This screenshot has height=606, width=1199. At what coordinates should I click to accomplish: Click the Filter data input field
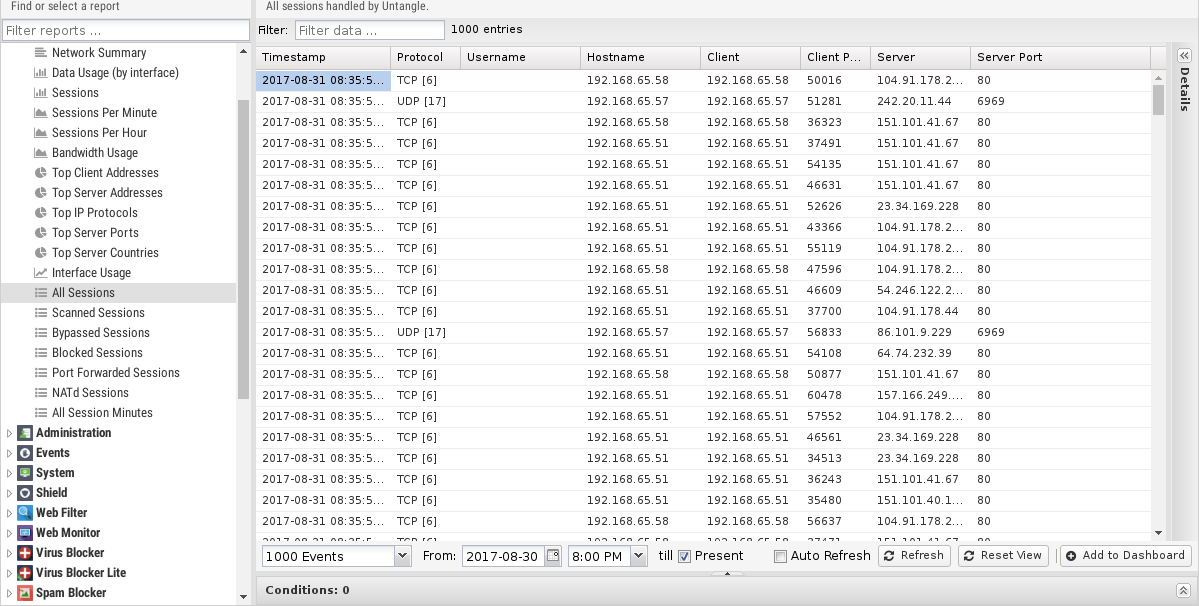click(369, 30)
